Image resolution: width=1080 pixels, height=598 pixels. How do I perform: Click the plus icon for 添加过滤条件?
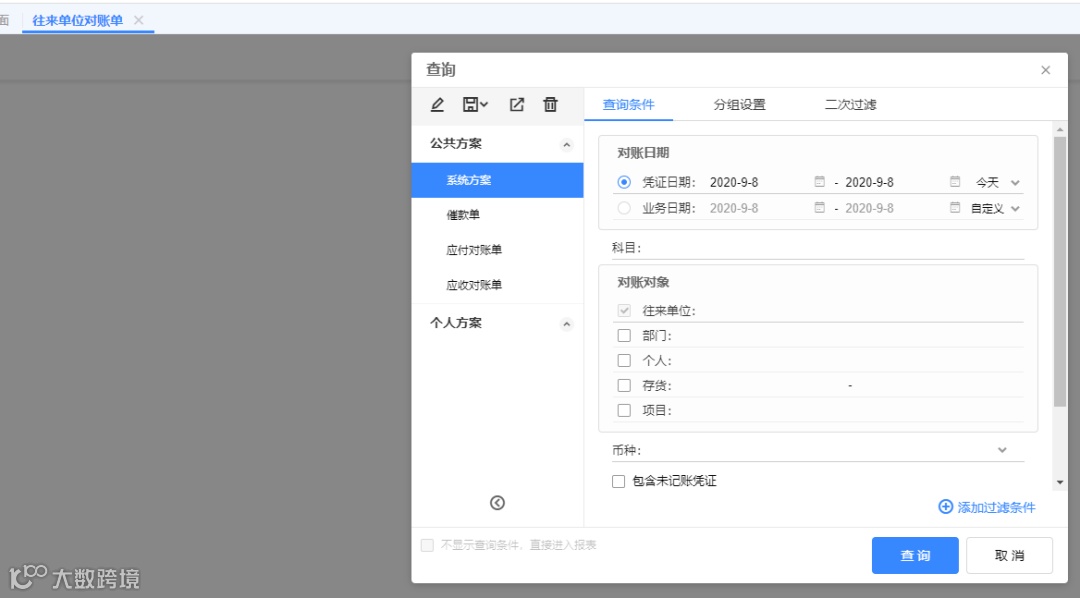[x=946, y=507]
